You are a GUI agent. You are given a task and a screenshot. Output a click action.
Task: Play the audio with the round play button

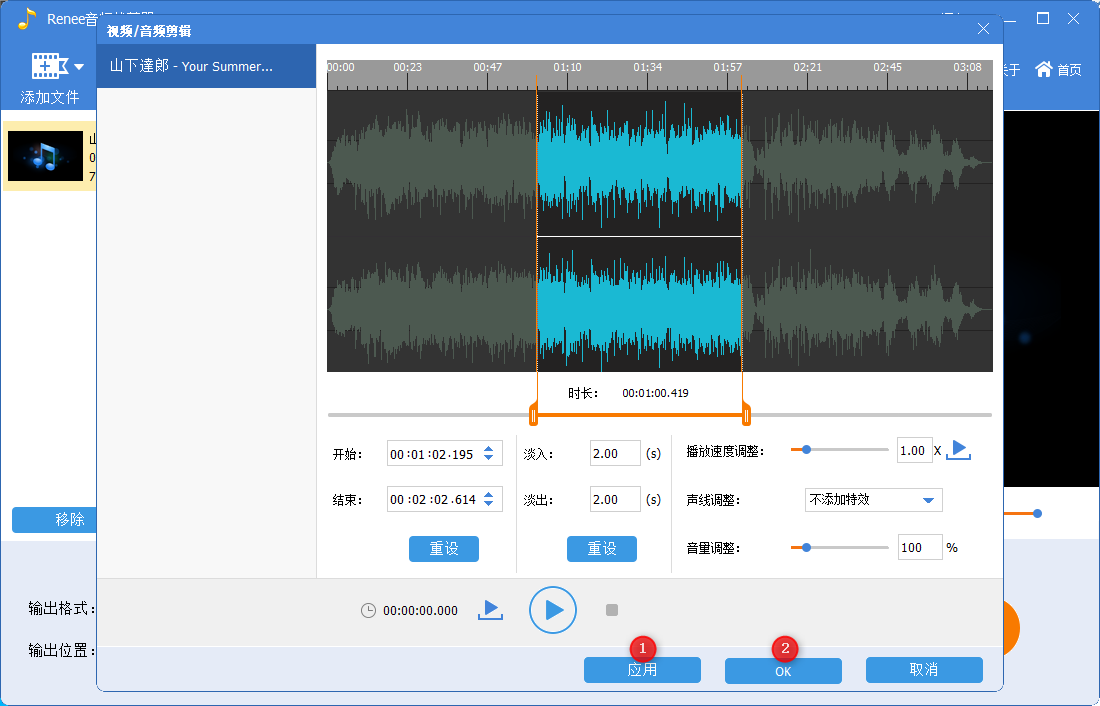click(553, 610)
